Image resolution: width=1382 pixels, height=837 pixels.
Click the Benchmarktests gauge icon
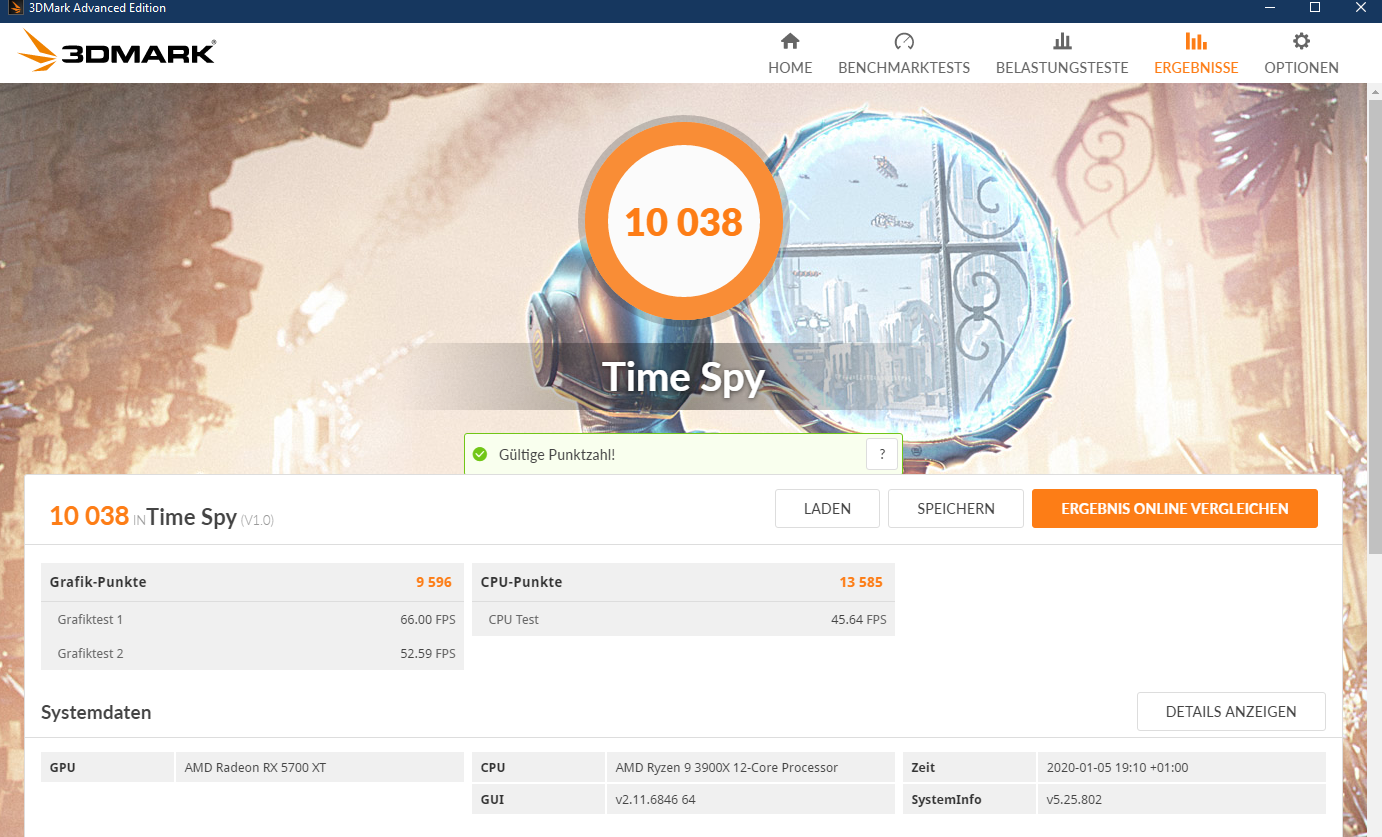tap(904, 41)
